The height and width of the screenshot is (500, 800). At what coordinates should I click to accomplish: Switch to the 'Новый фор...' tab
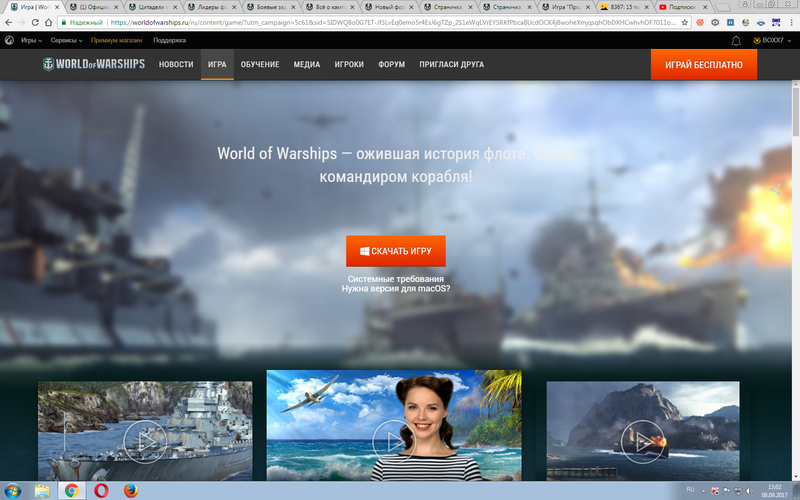pyautogui.click(x=390, y=7)
